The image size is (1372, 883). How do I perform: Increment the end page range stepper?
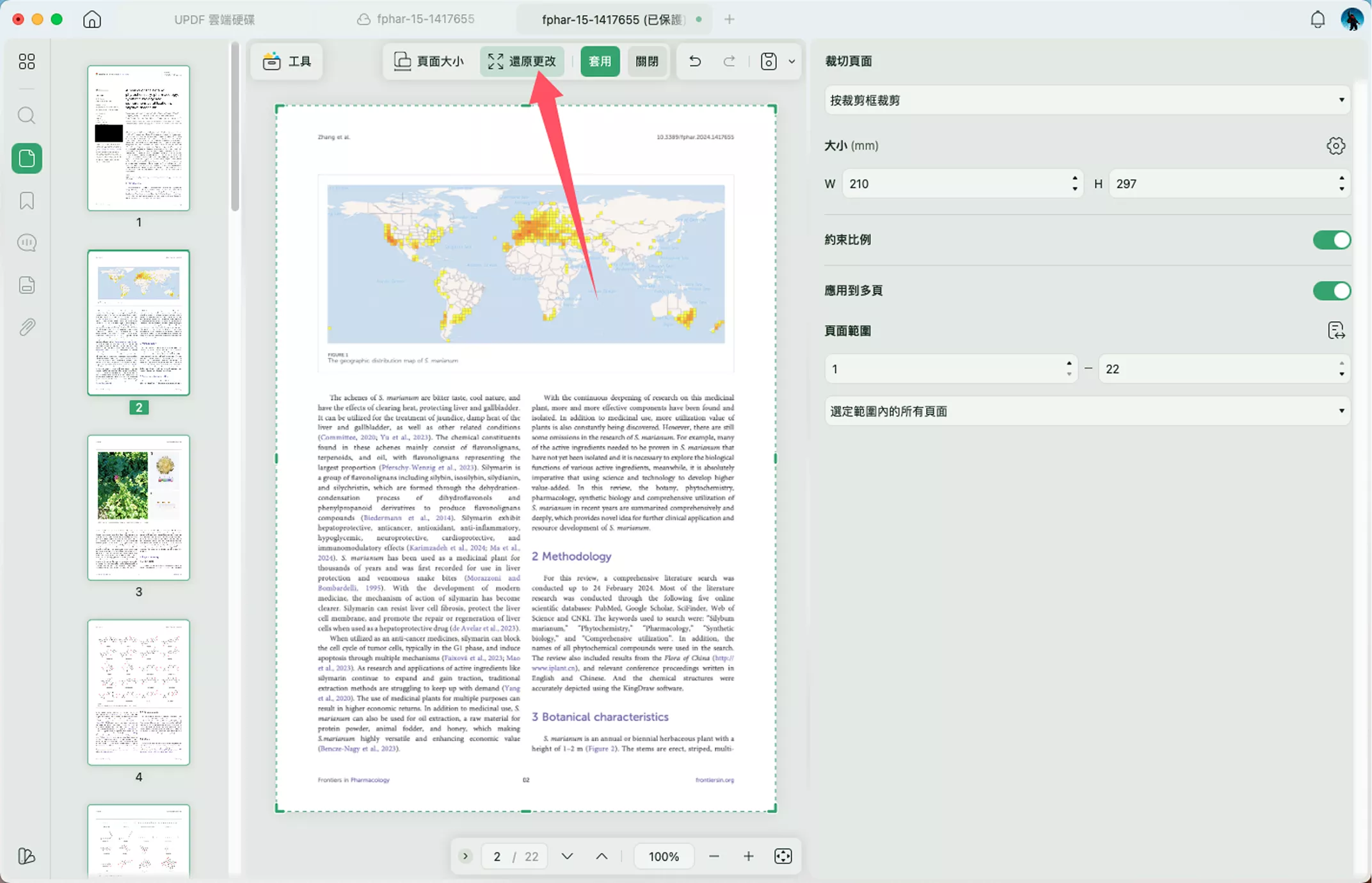coord(1342,363)
